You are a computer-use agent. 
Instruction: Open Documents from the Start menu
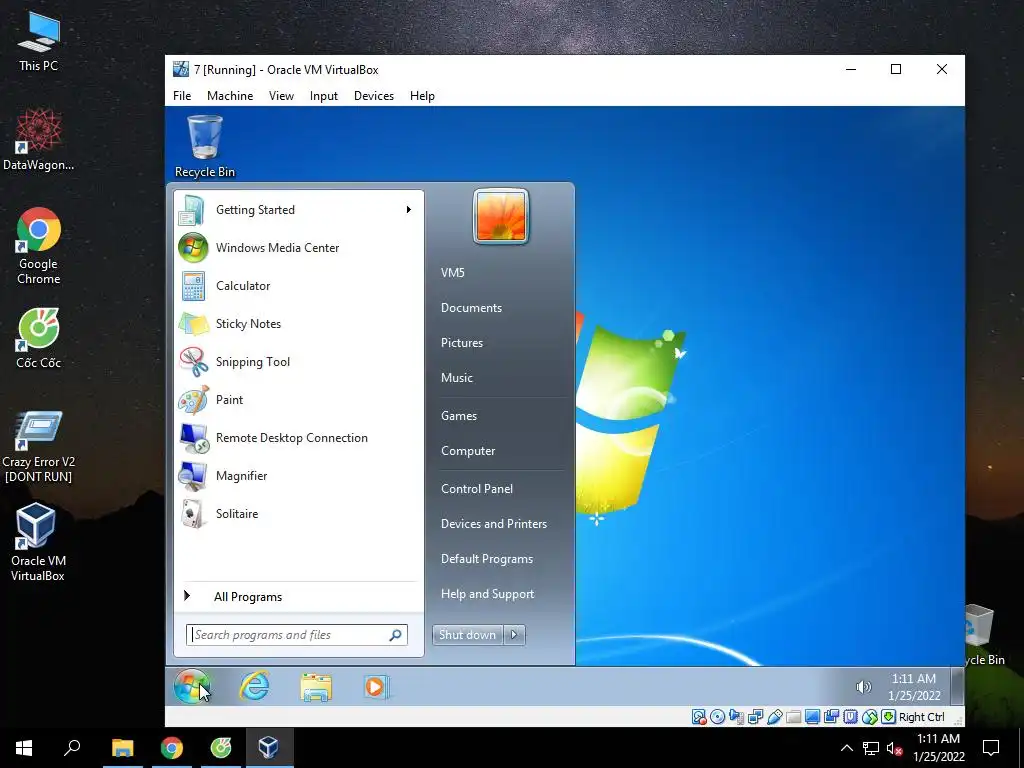coord(472,308)
